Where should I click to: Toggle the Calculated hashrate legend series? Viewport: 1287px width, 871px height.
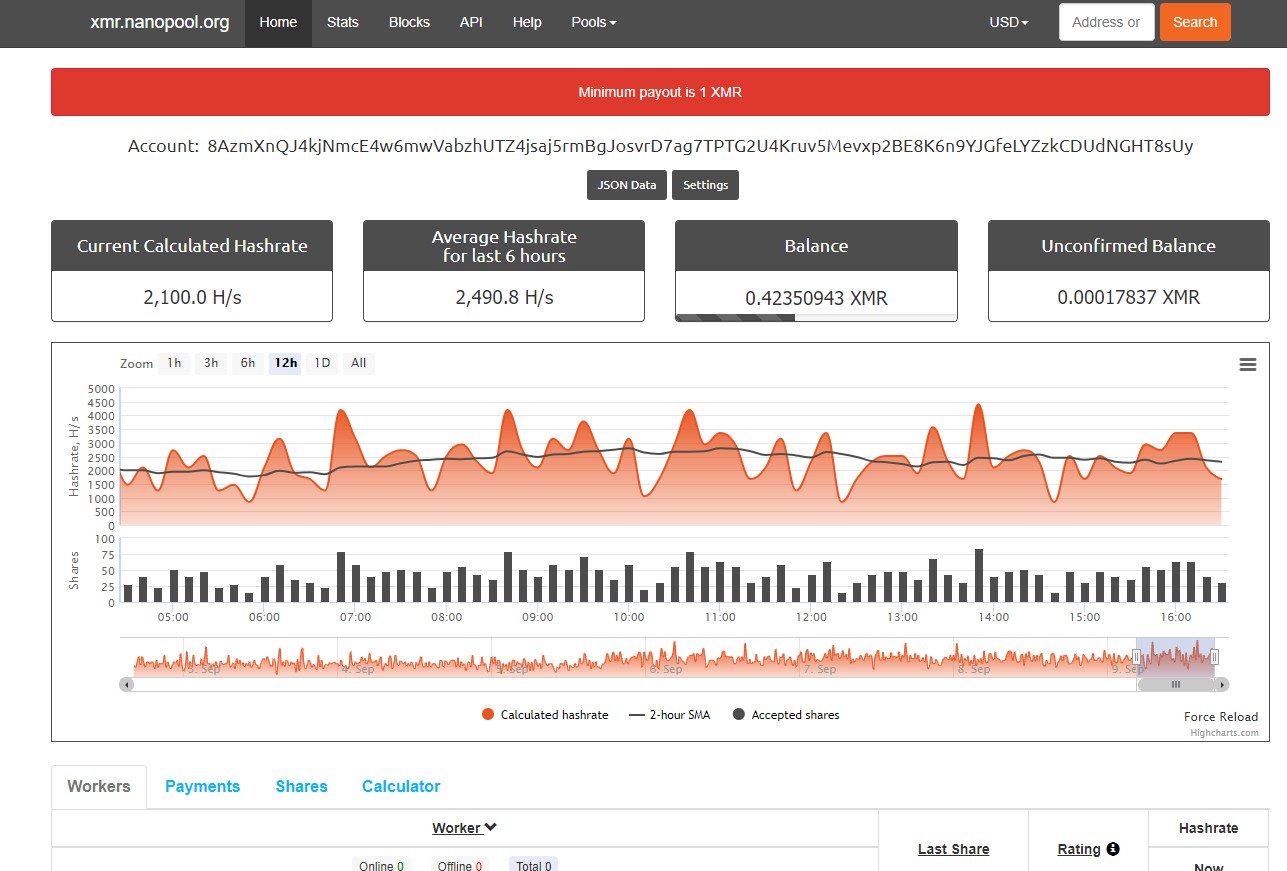[545, 715]
